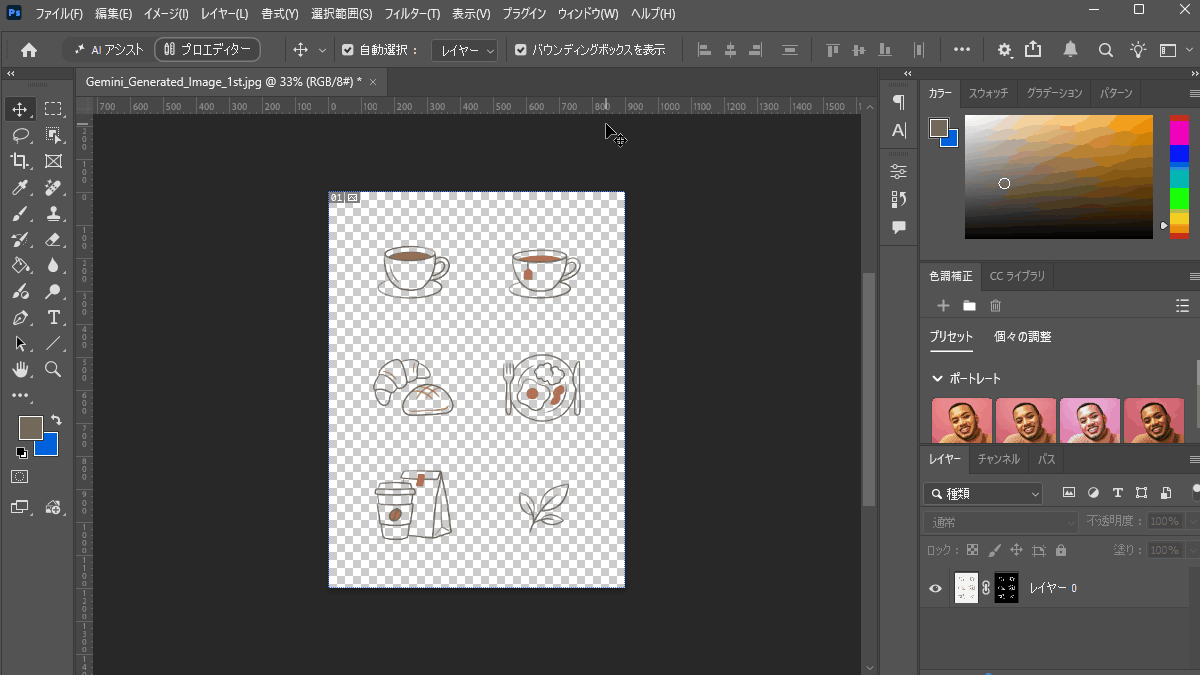Toggle バウンディングボックスを表示 checkbox

(x=521, y=50)
